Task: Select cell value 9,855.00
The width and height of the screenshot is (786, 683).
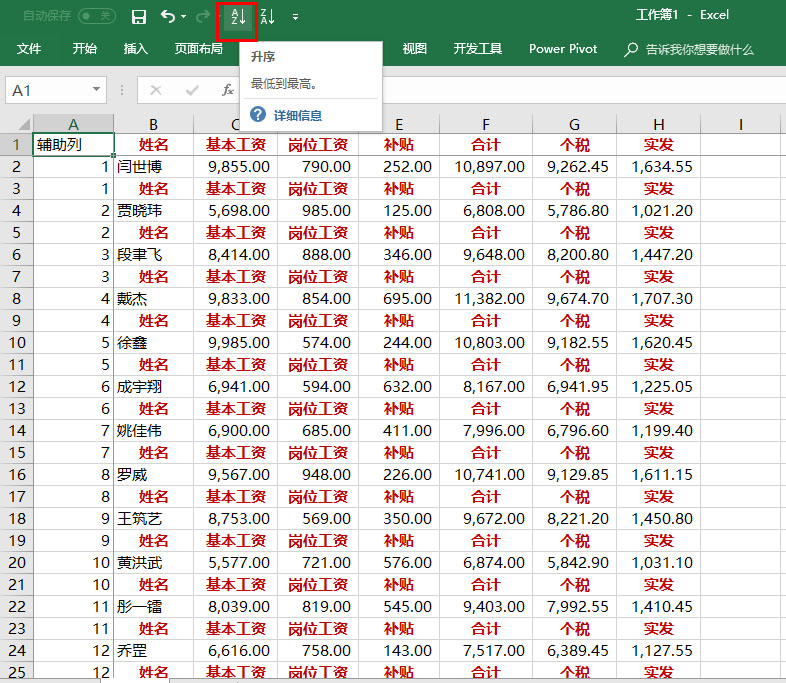Action: click(235, 167)
